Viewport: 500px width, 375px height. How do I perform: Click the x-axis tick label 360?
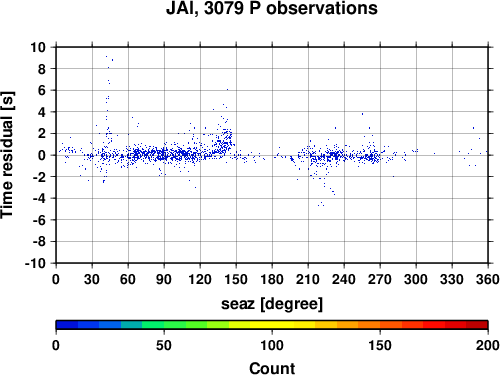[488, 279]
